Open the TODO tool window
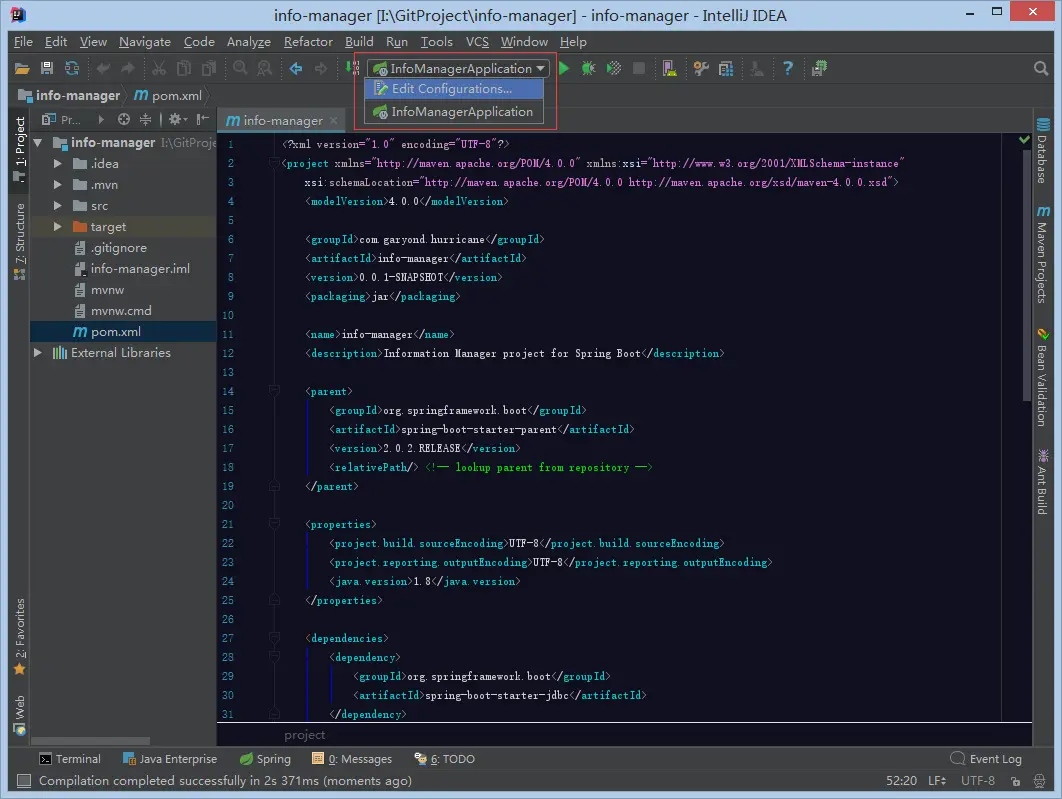1062x799 pixels. 444,759
